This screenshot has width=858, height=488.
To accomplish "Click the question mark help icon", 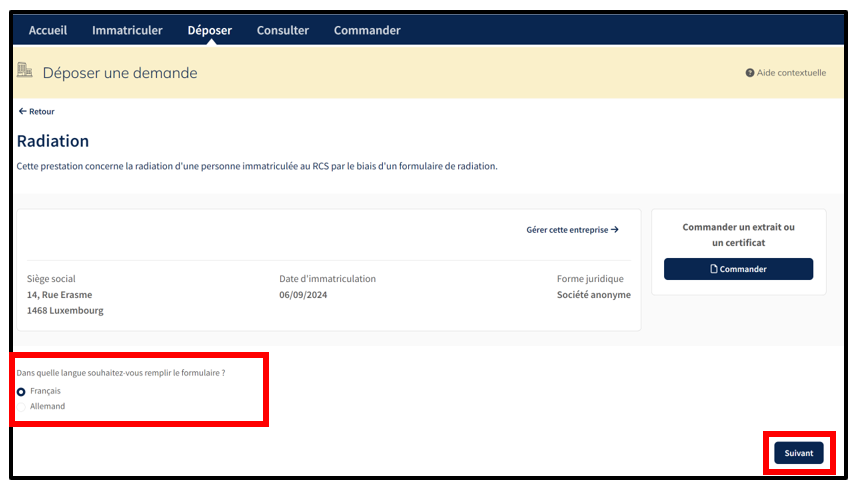I will pos(749,73).
